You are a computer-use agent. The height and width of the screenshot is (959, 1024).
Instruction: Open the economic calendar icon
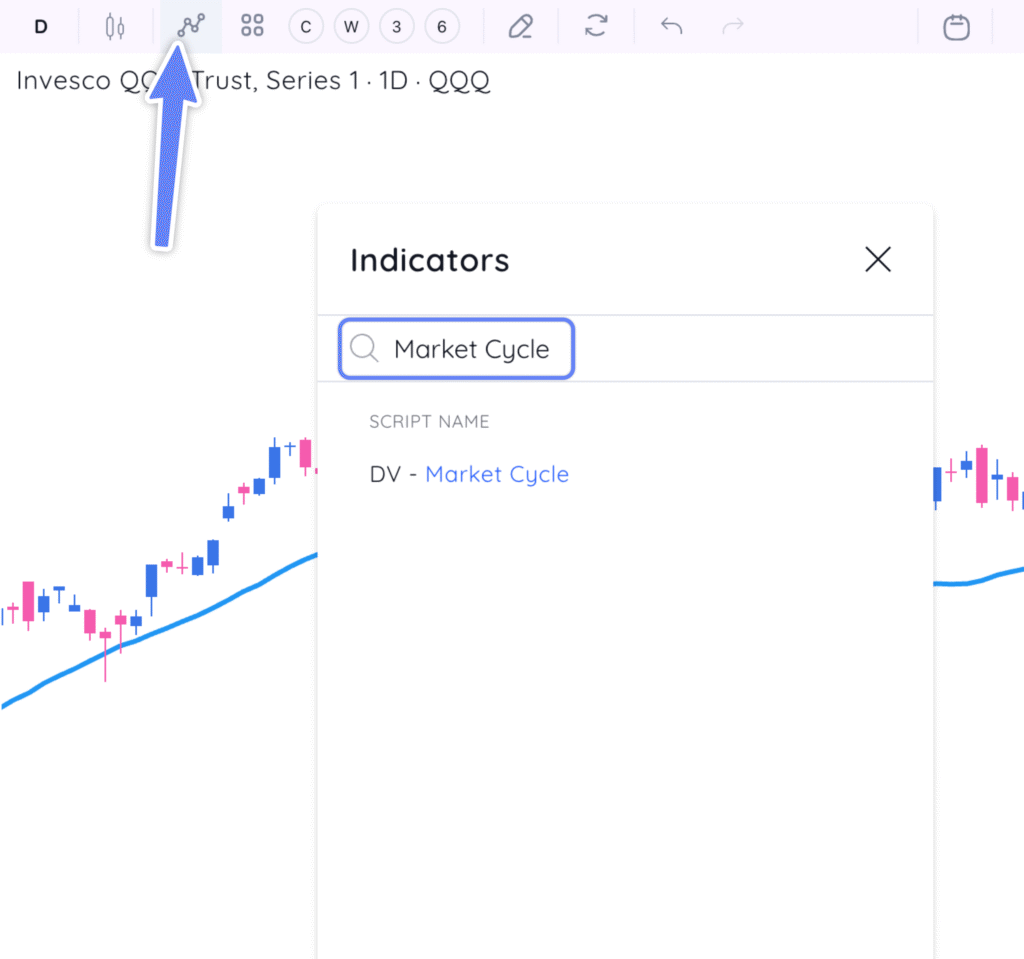[956, 26]
